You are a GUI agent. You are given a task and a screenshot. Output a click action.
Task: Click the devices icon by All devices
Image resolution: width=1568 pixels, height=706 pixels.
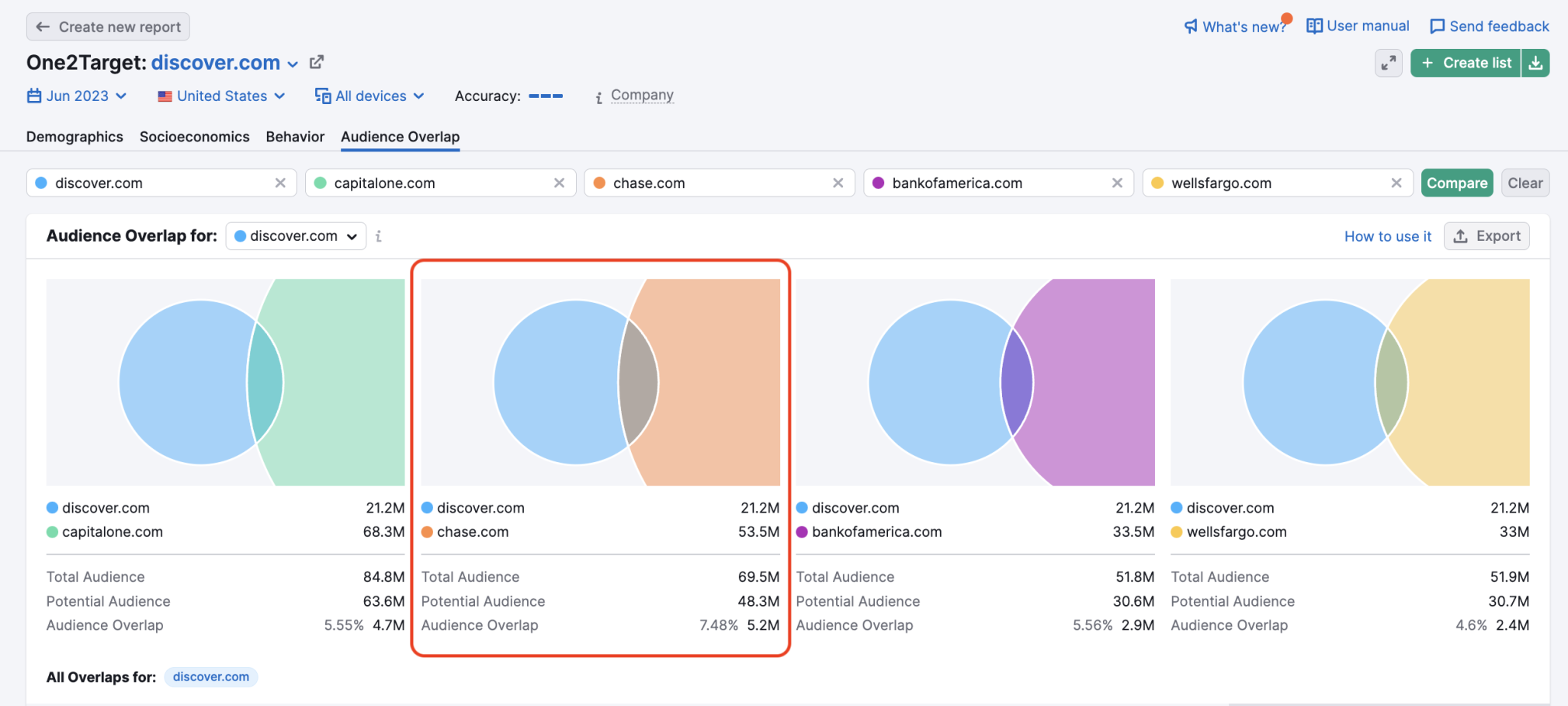[323, 96]
